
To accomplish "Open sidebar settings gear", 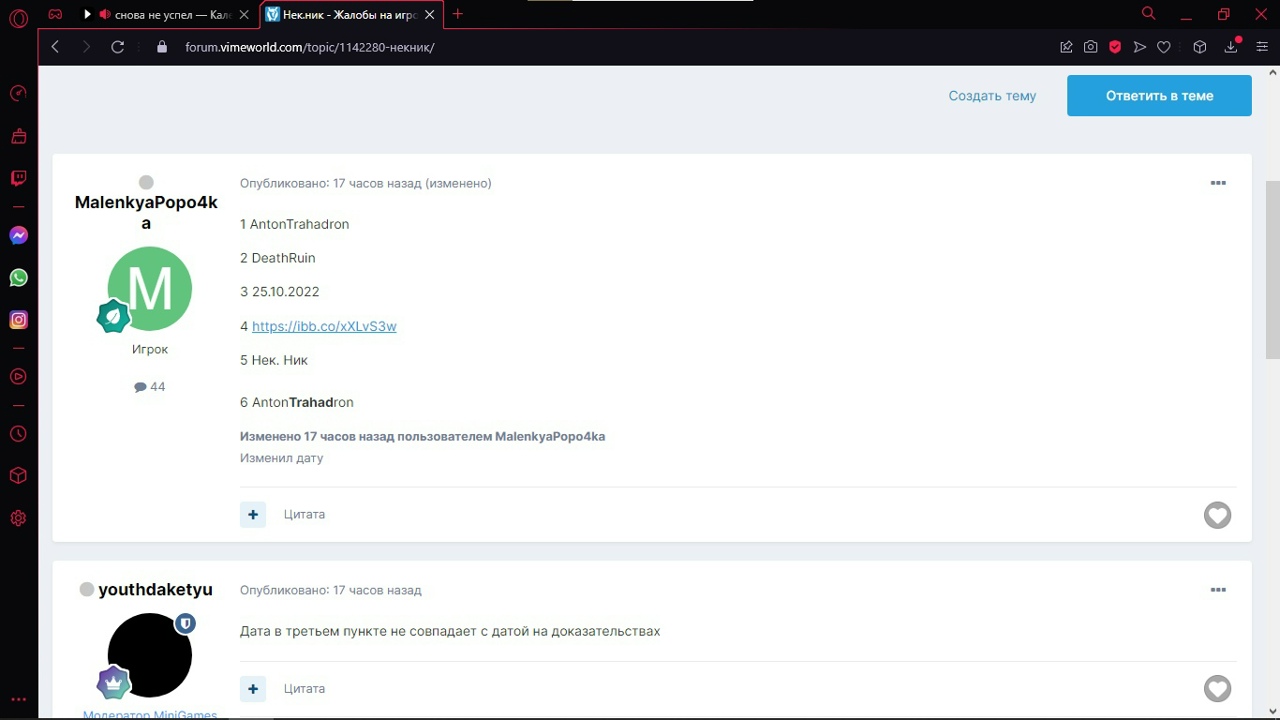I will [x=18, y=518].
